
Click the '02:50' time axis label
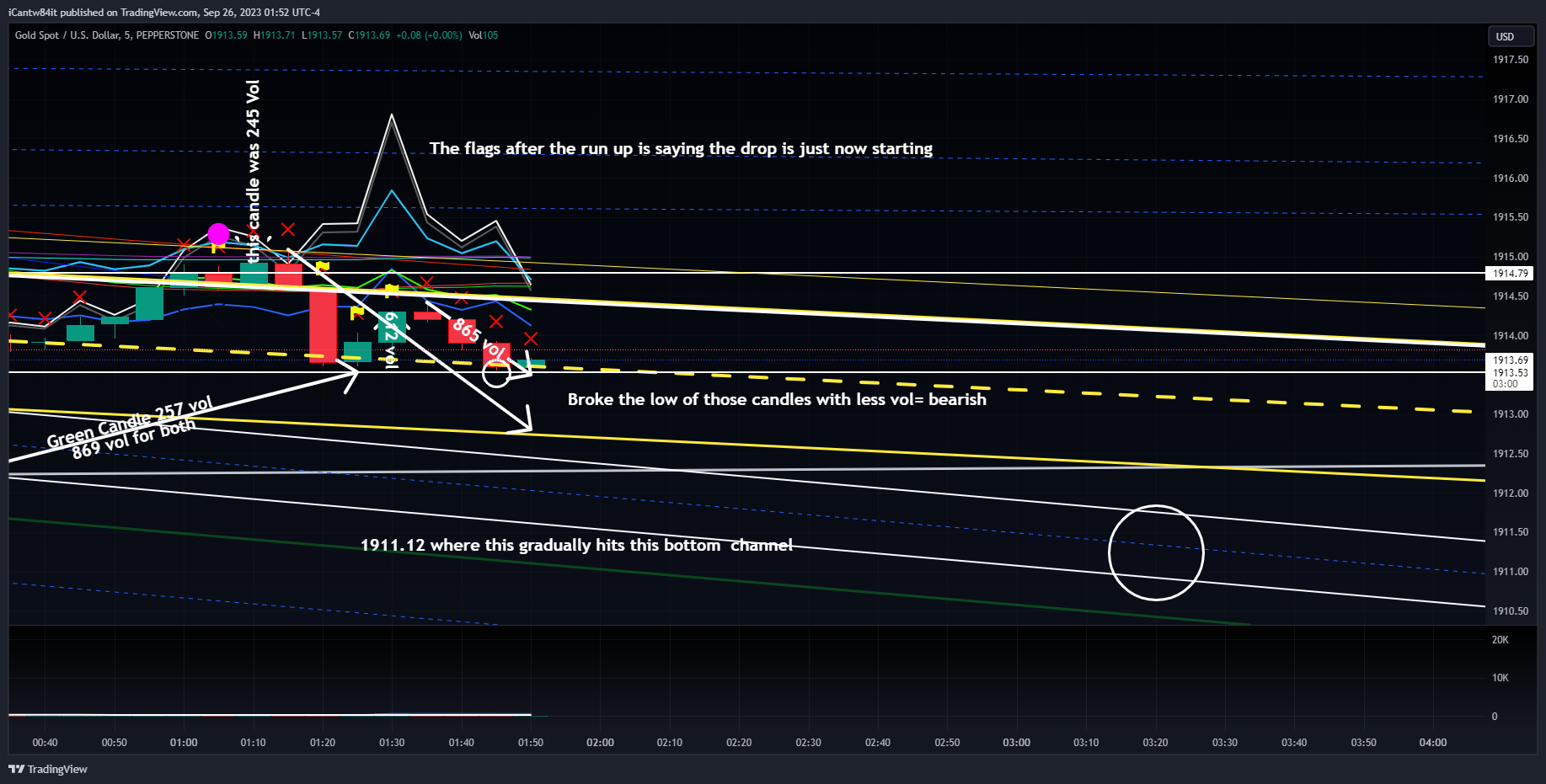(947, 743)
